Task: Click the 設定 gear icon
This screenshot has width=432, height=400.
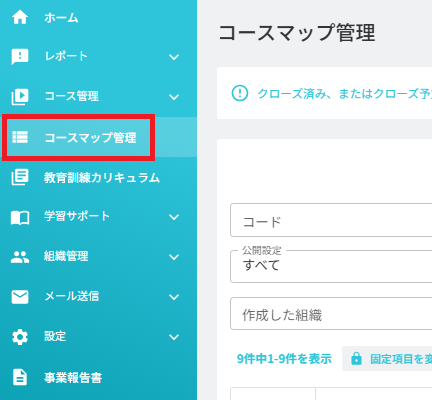Action: click(x=20, y=337)
